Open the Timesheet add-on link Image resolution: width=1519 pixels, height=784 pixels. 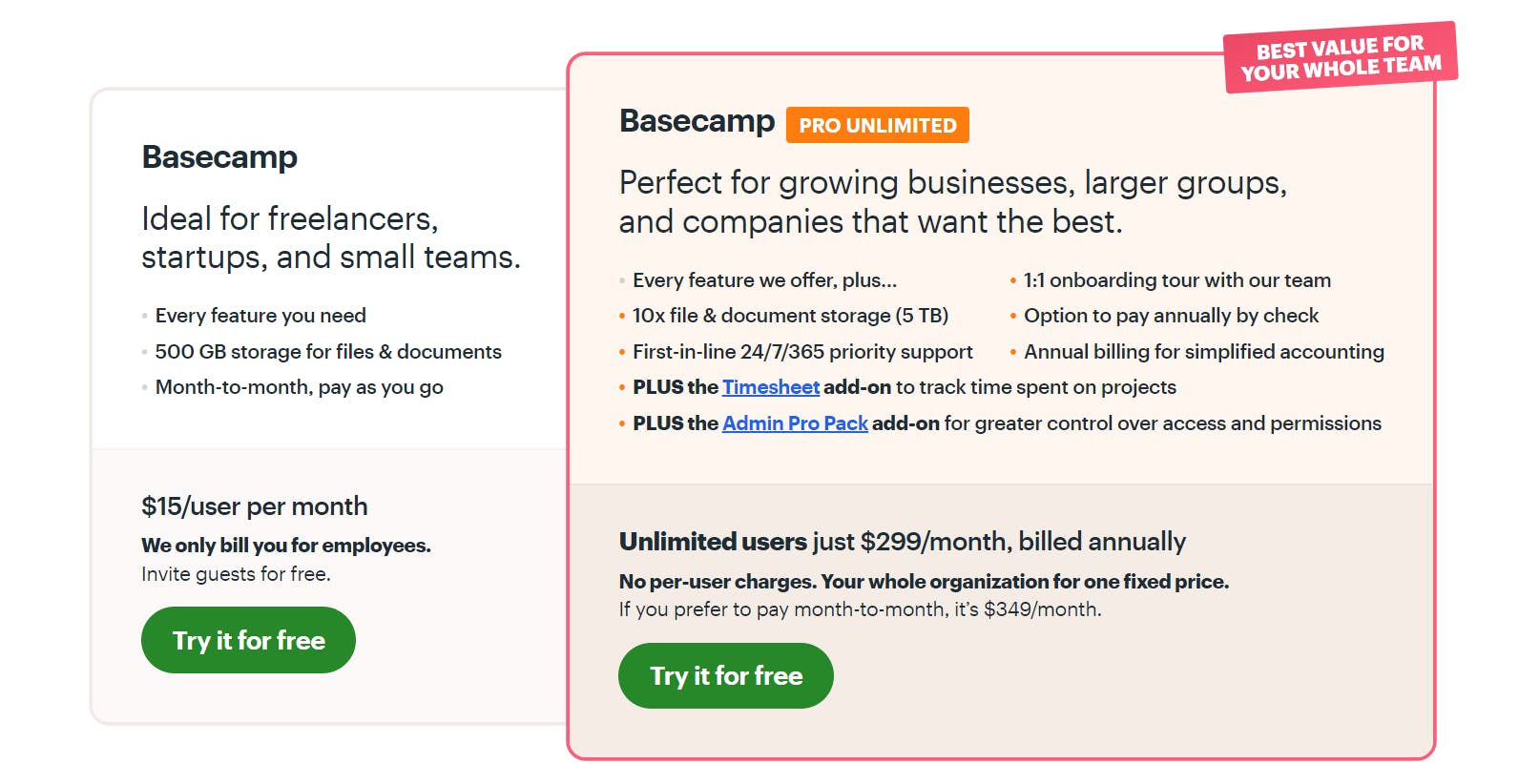tap(769, 387)
